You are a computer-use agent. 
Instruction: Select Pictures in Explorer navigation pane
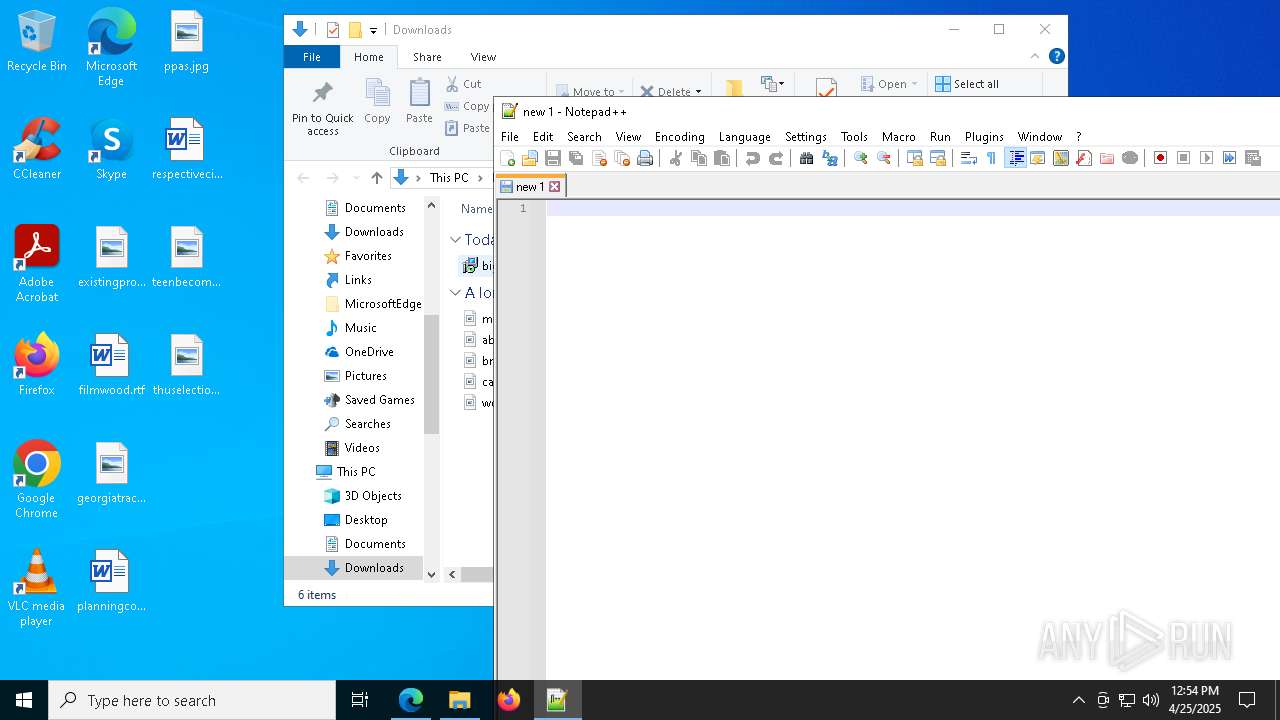[365, 376]
